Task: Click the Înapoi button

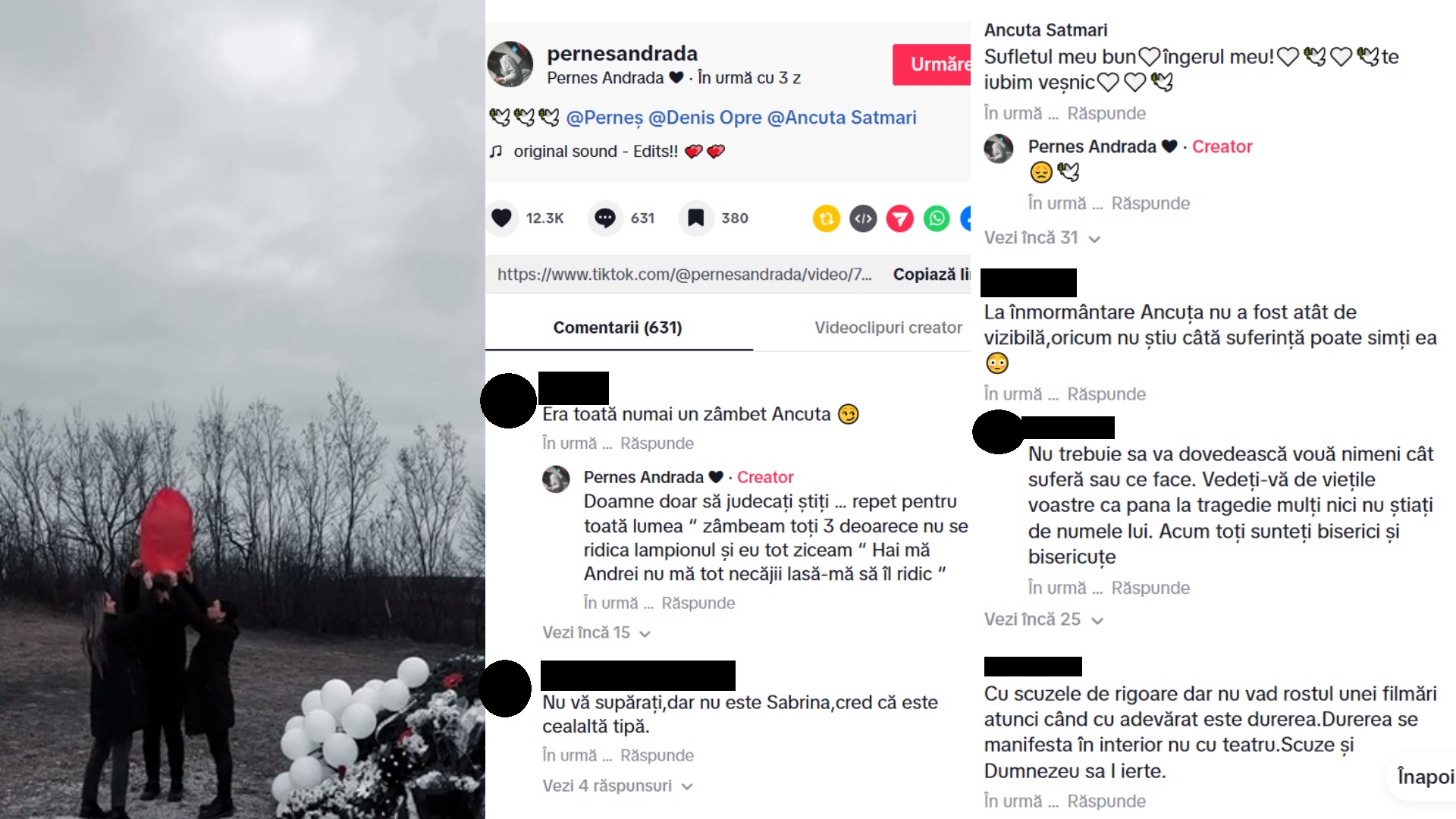Action: pos(1426,777)
